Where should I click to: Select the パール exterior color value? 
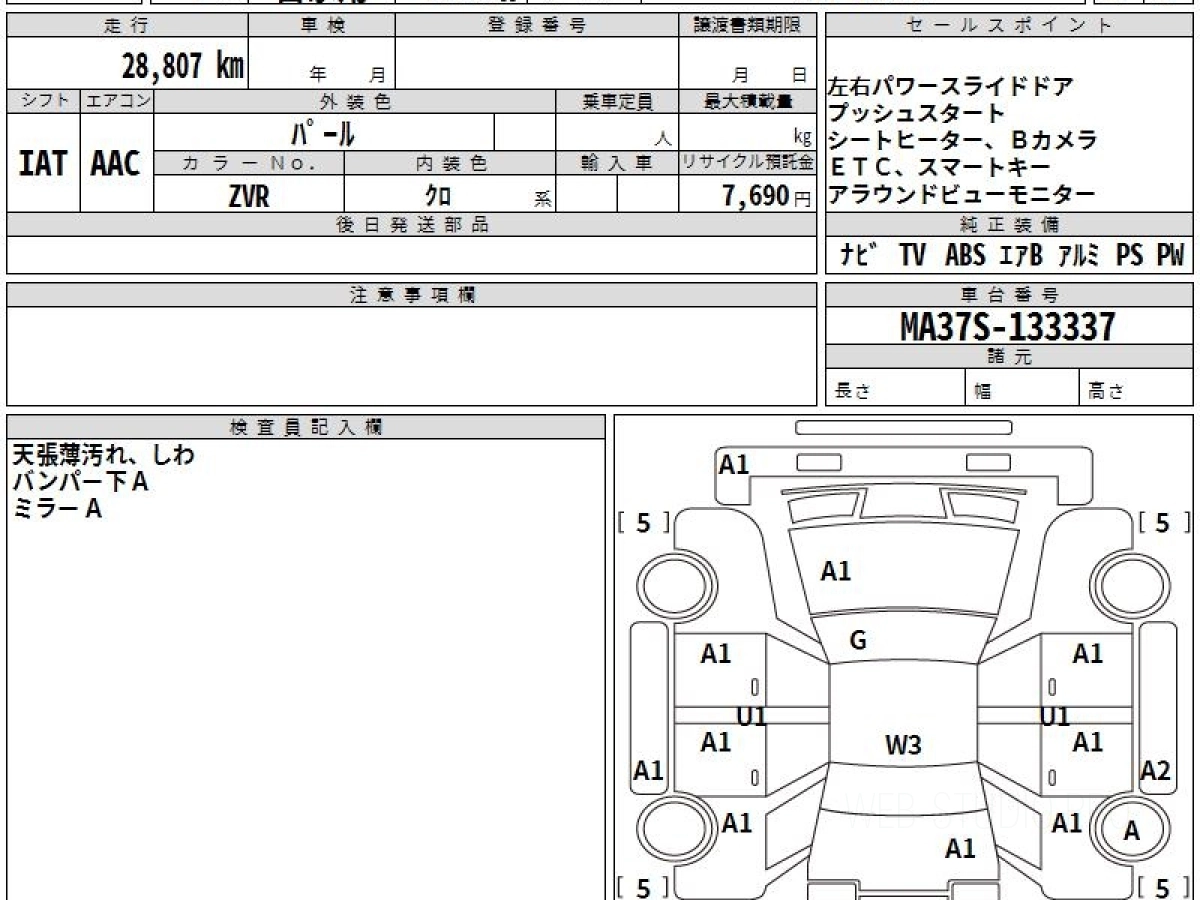(x=323, y=132)
